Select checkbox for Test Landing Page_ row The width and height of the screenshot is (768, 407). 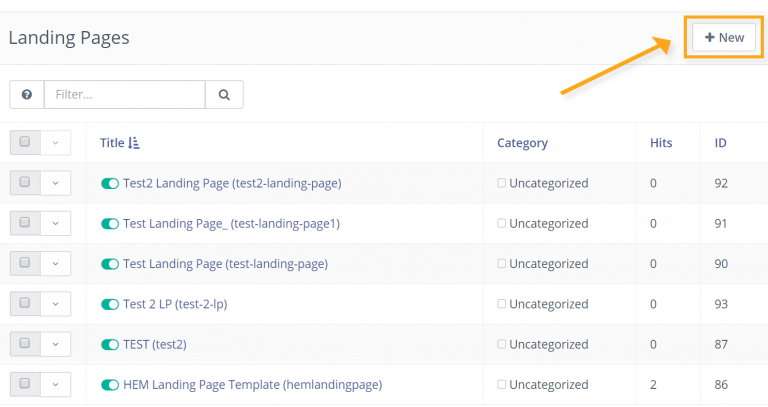[25, 222]
